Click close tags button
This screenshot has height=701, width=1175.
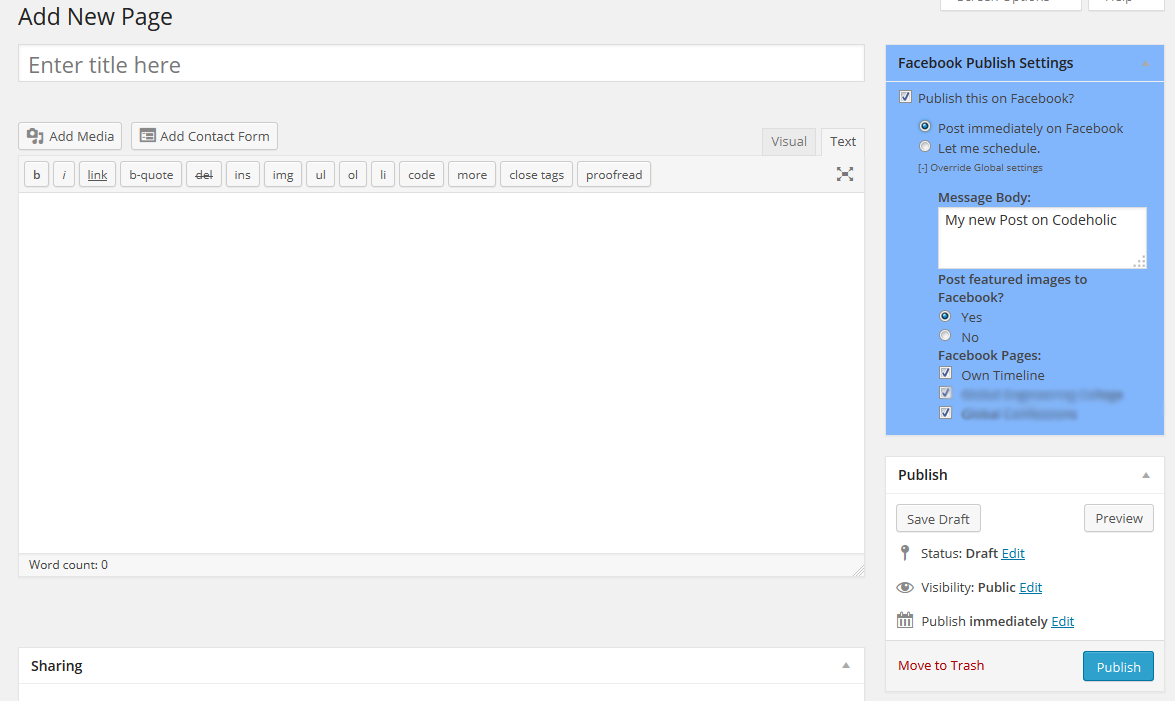[x=537, y=175]
